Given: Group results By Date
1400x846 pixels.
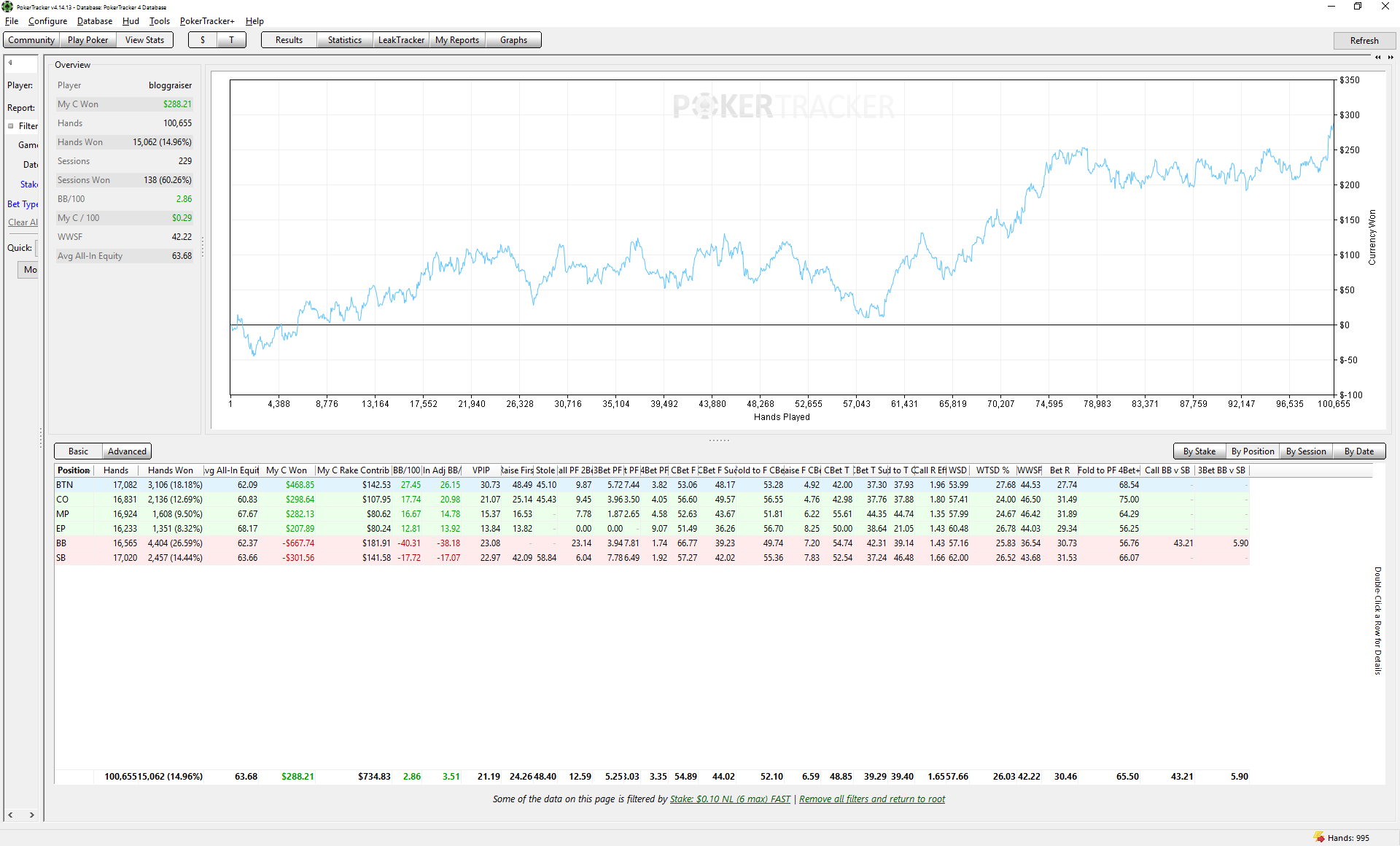Looking at the screenshot, I should (1358, 451).
